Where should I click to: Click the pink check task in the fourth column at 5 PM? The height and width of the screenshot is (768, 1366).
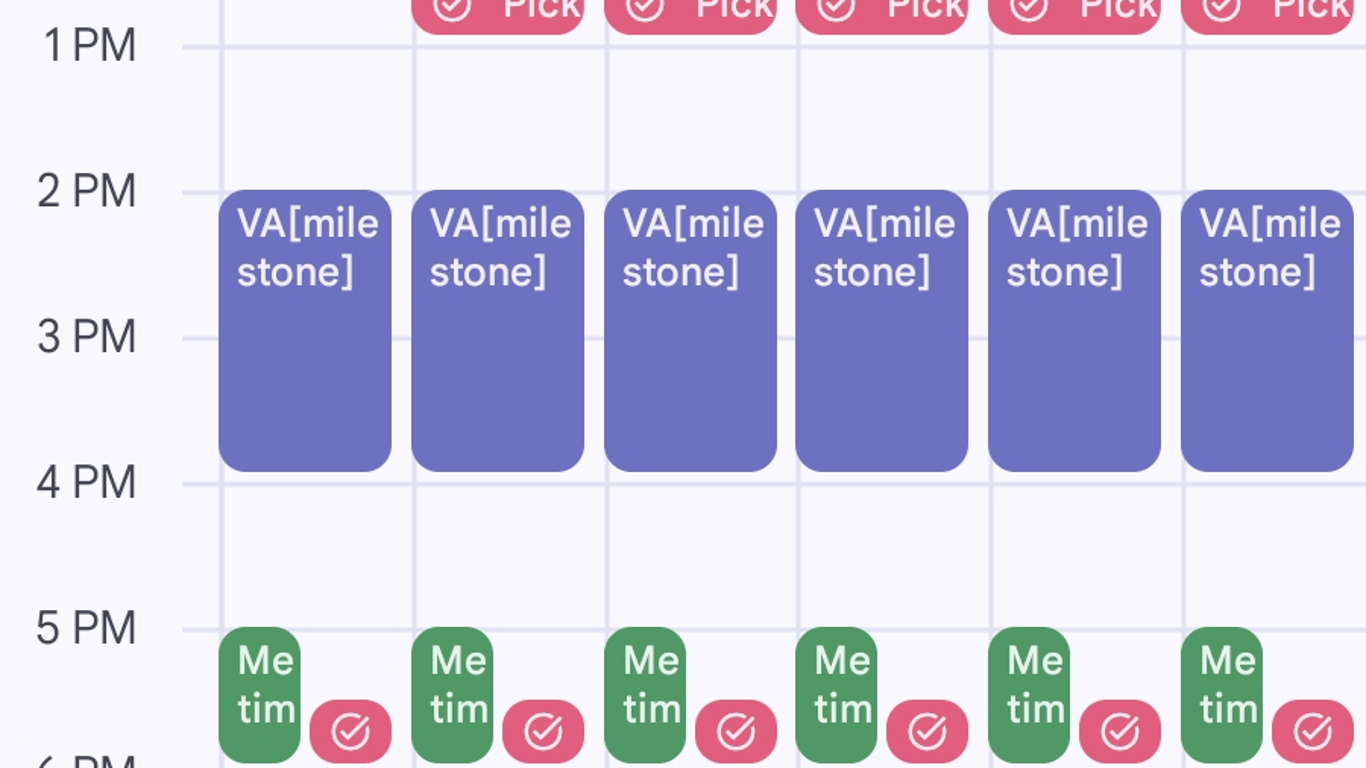[927, 732]
